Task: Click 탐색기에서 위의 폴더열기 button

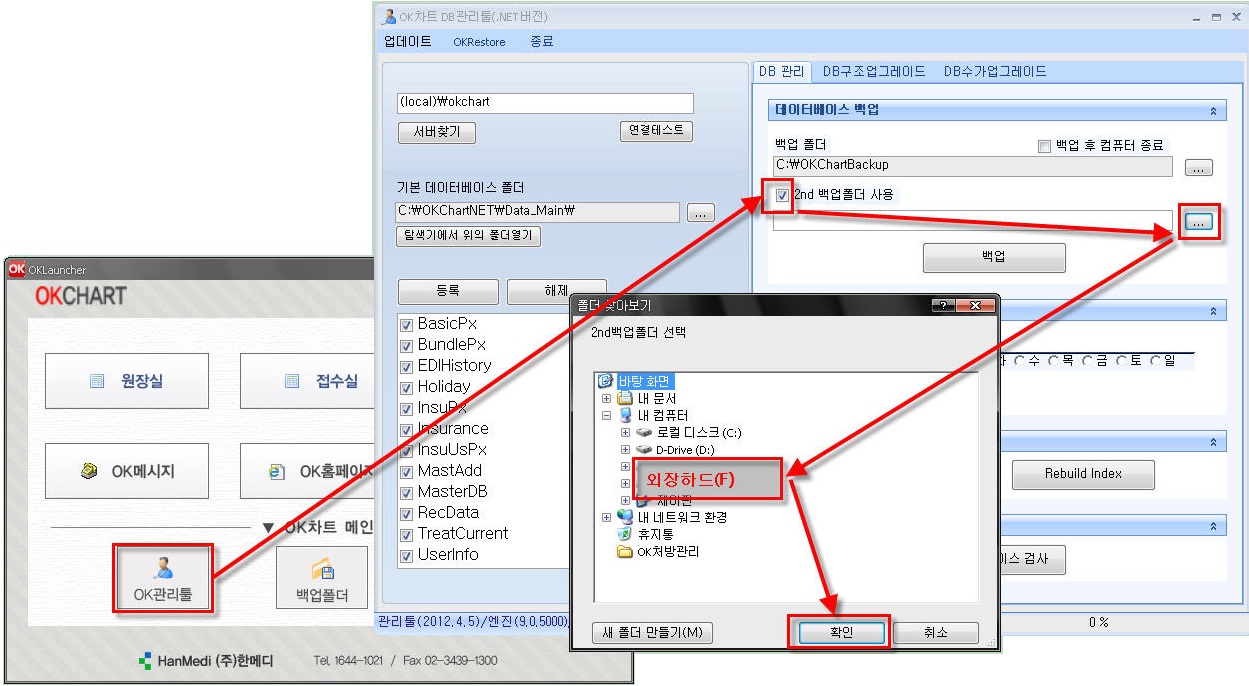Action: 469,237
